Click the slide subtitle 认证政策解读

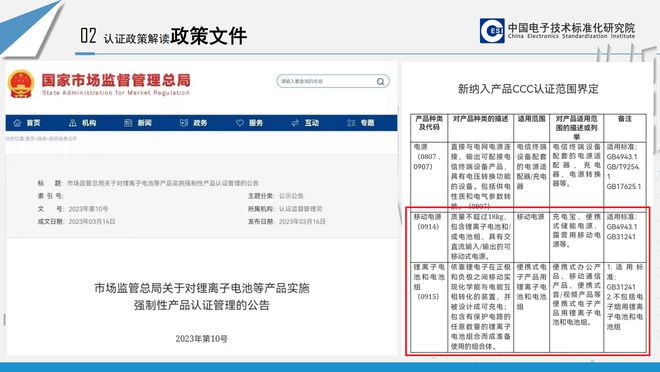tap(136, 39)
